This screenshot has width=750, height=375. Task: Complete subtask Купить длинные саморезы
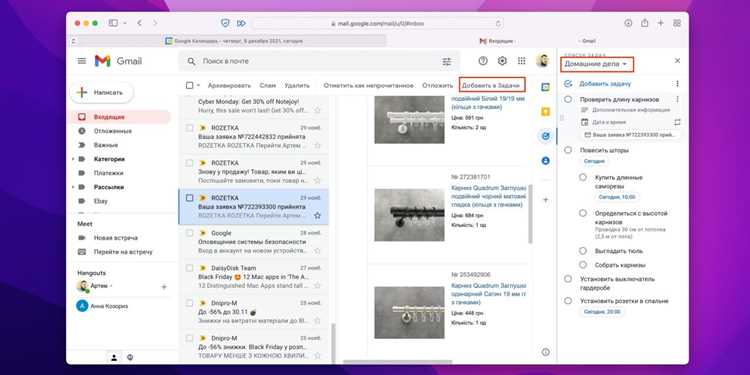(x=583, y=177)
